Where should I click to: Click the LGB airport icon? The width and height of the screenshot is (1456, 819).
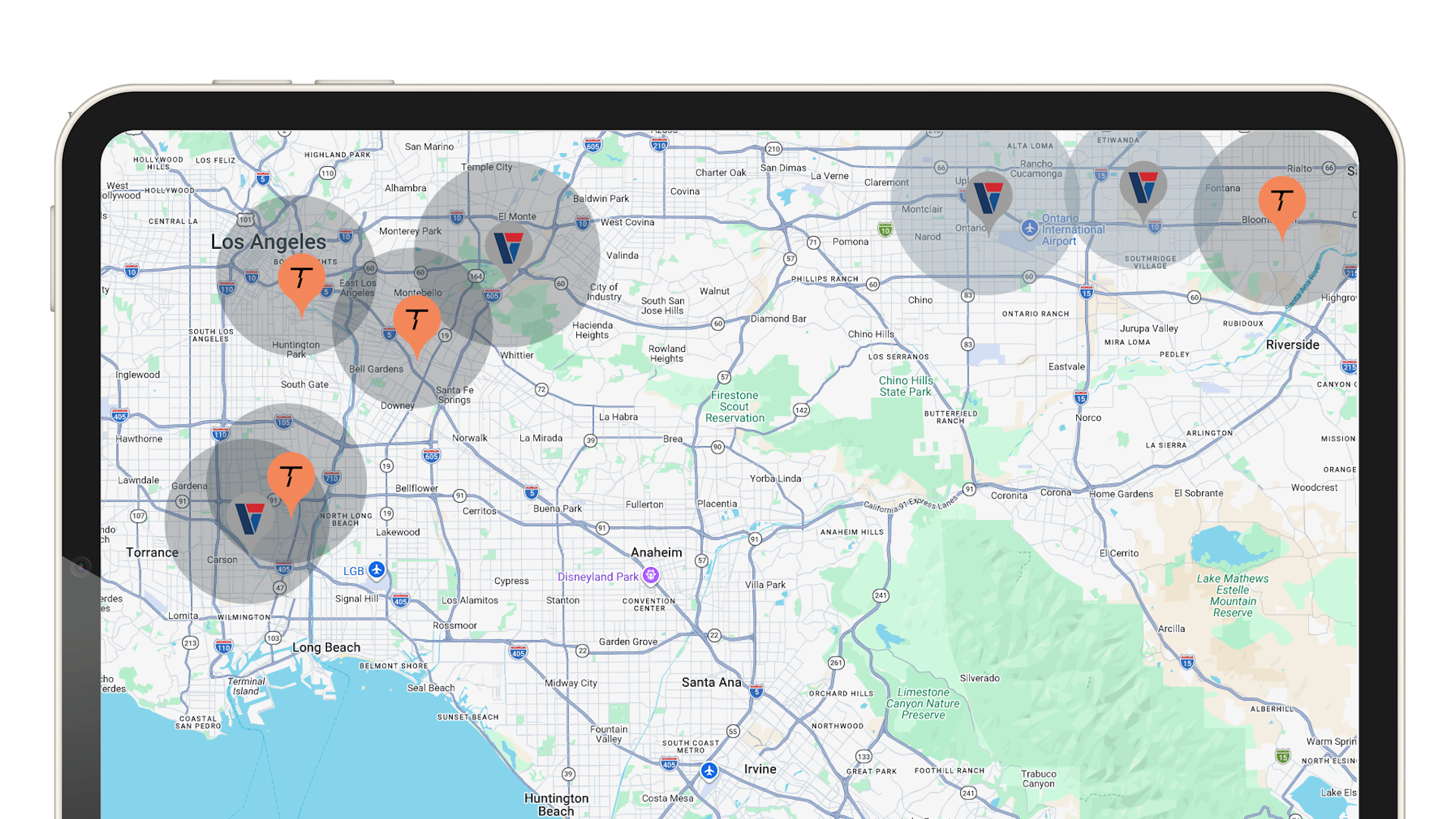point(377,570)
